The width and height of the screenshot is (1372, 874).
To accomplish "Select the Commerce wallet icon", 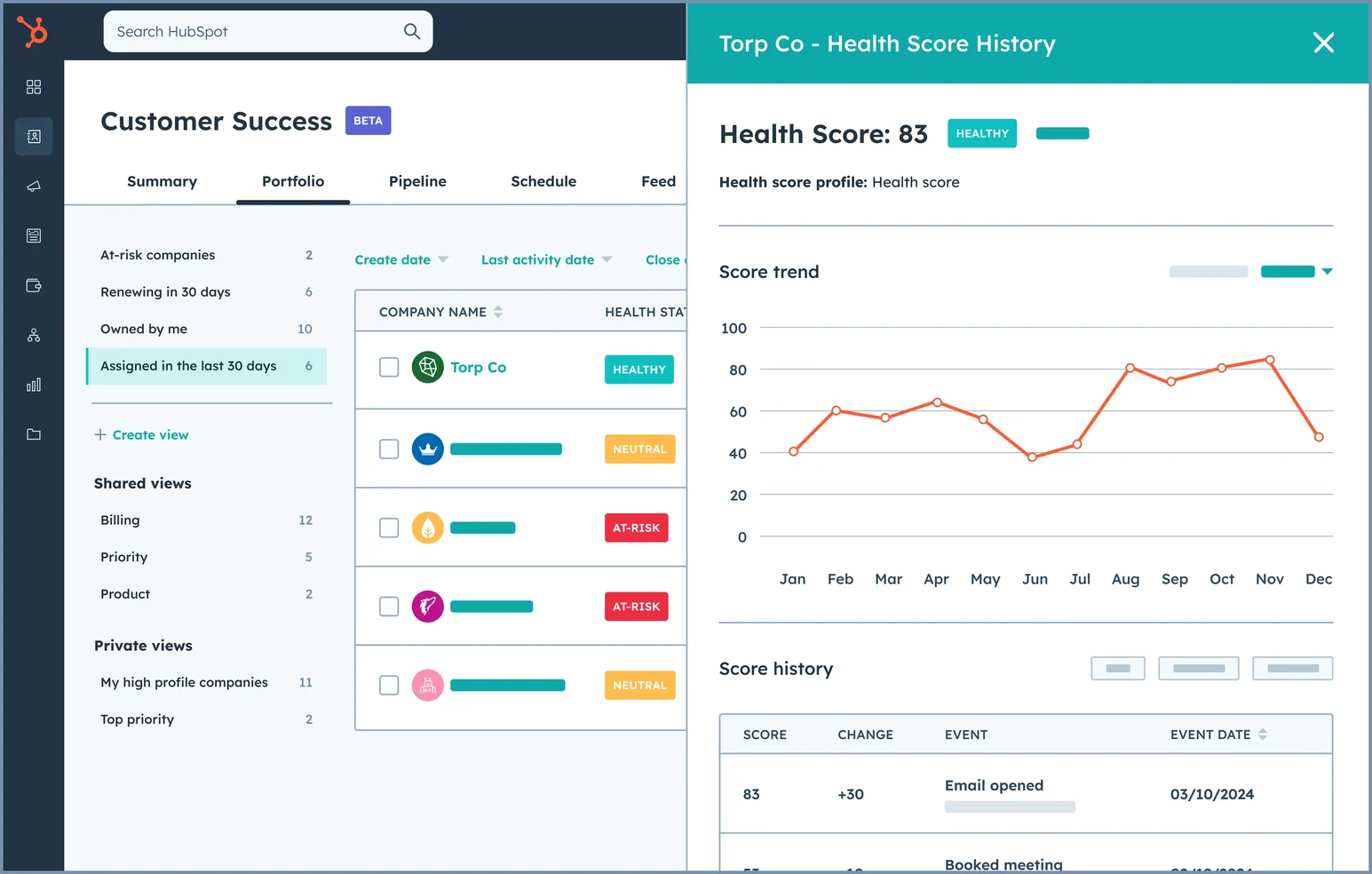I will [x=33, y=285].
